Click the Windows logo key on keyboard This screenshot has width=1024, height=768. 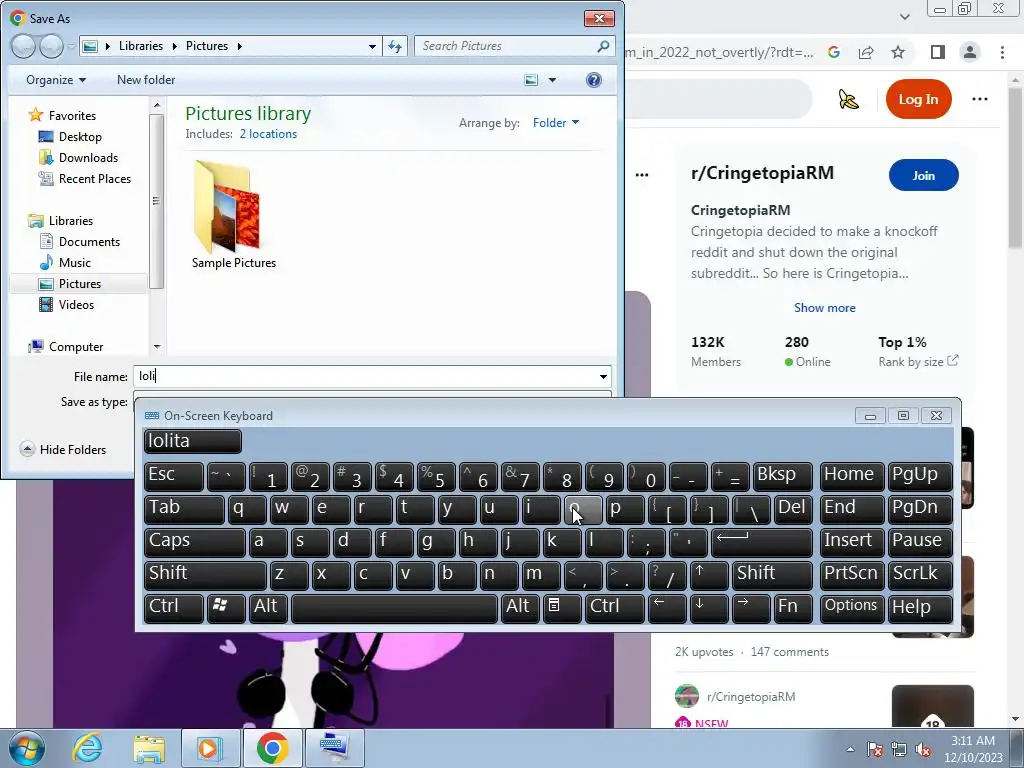(x=226, y=608)
